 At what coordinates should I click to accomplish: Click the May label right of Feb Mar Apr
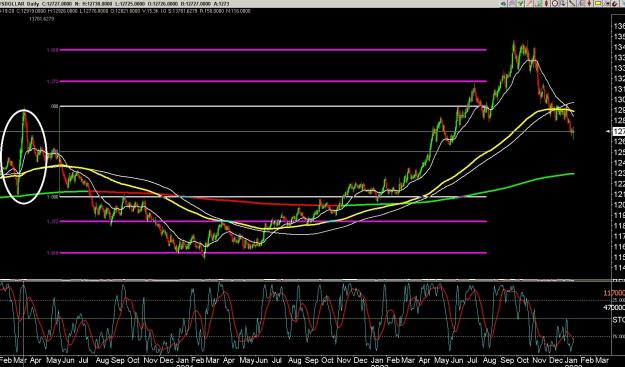coord(53,360)
